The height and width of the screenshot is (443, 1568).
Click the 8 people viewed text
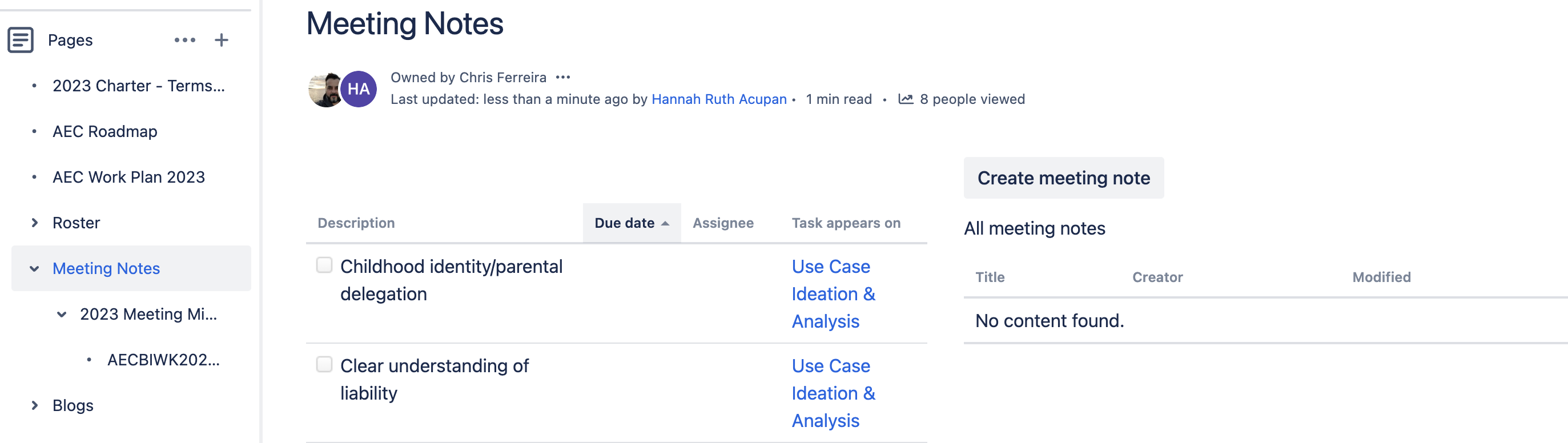tap(972, 99)
